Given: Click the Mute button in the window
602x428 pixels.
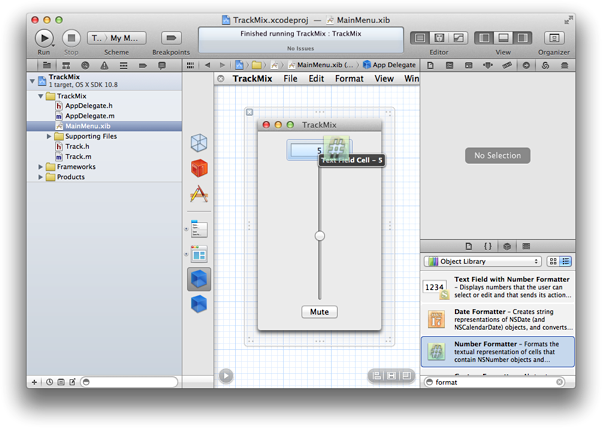Looking at the screenshot, I should (319, 312).
